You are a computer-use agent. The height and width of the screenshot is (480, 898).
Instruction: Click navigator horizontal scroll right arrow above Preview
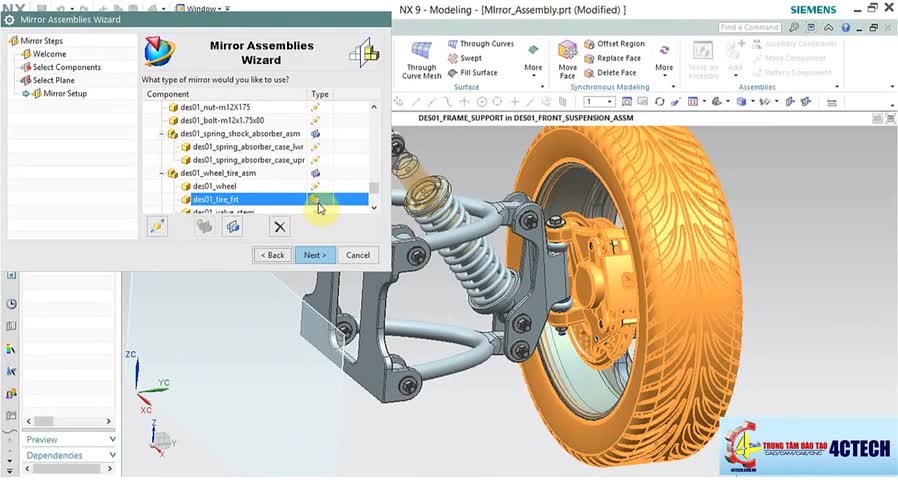tap(108, 421)
